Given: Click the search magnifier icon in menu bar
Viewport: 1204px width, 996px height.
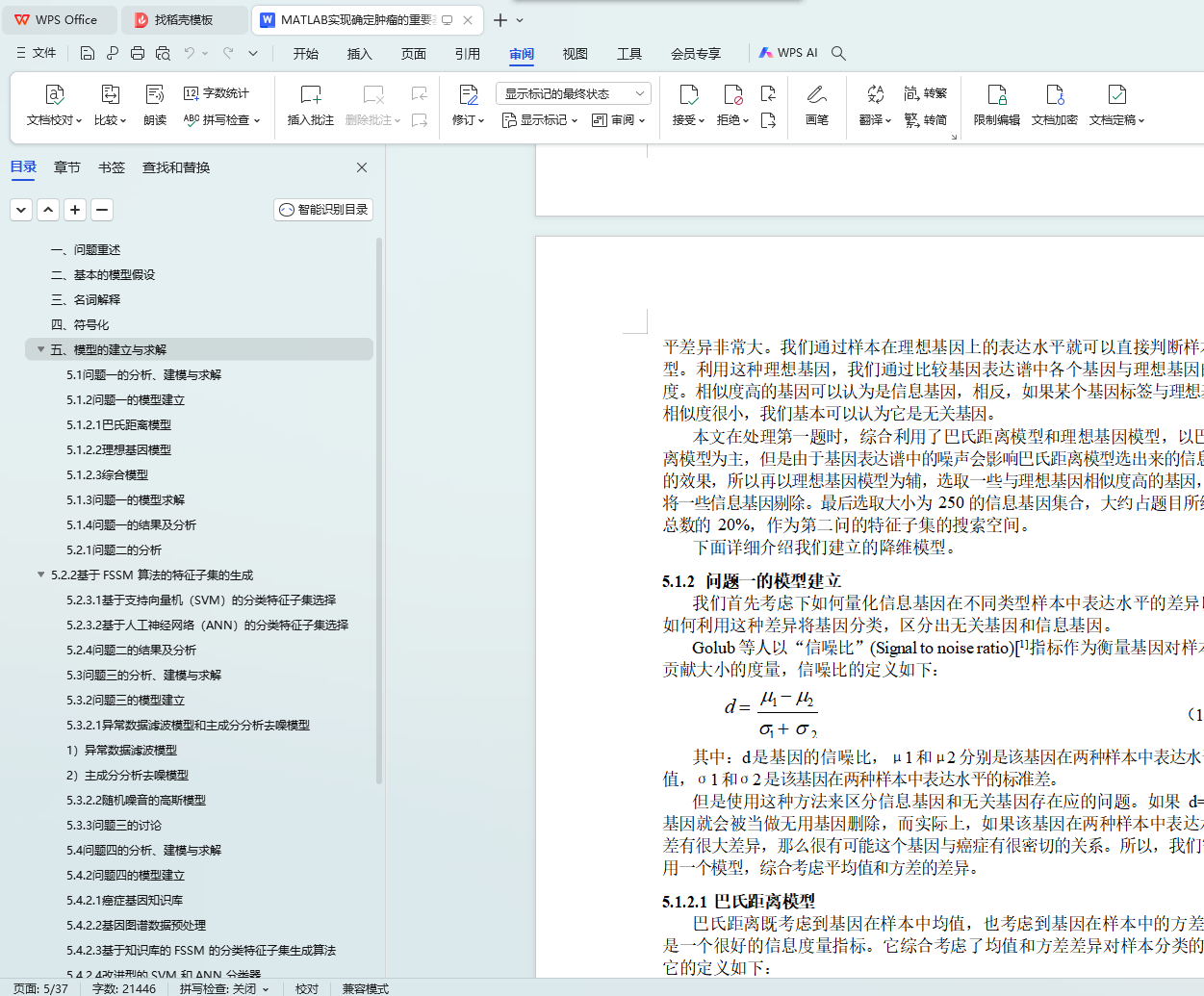Looking at the screenshot, I should click(838, 53).
